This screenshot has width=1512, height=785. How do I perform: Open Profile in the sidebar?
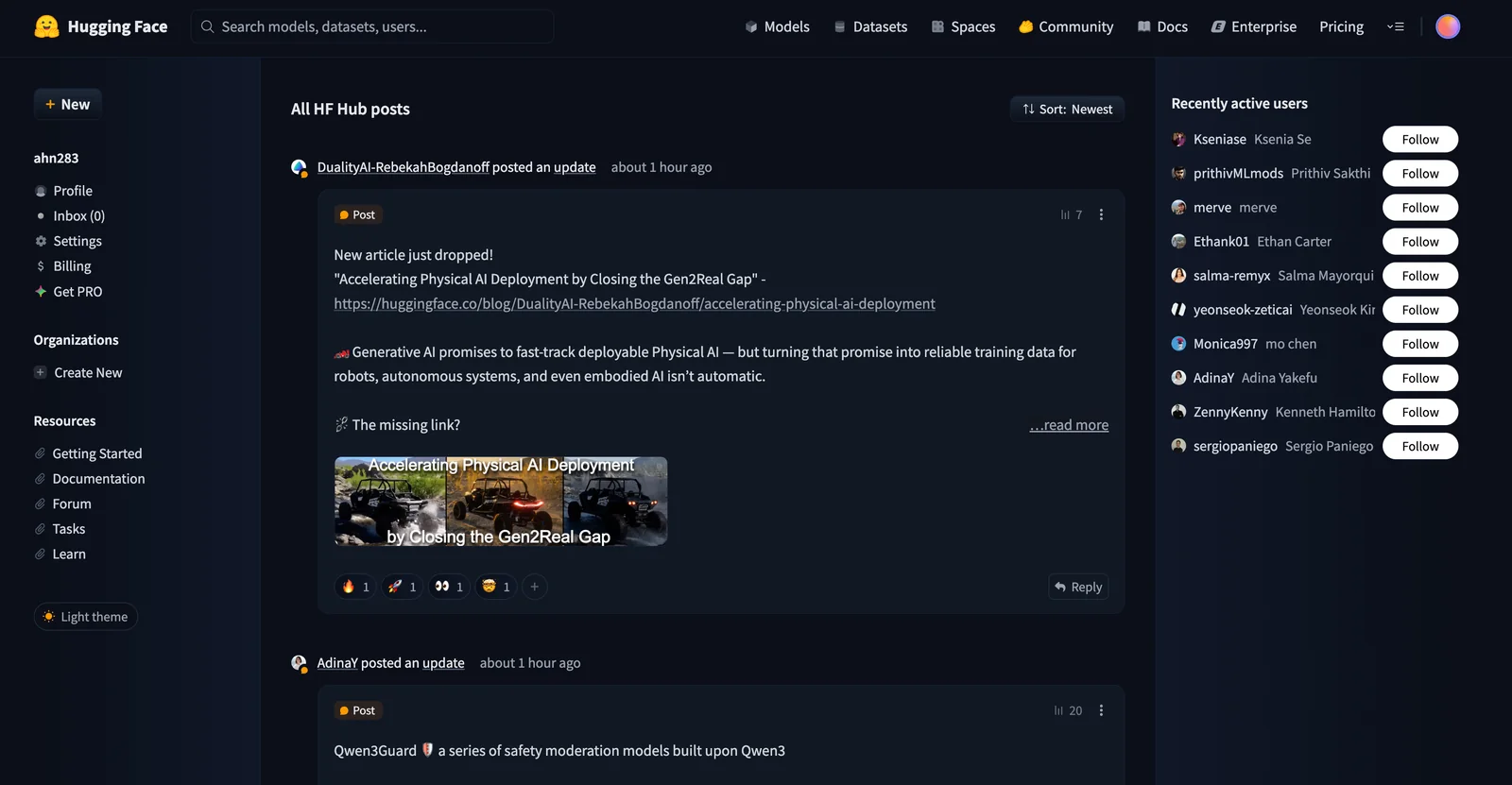[63, 191]
